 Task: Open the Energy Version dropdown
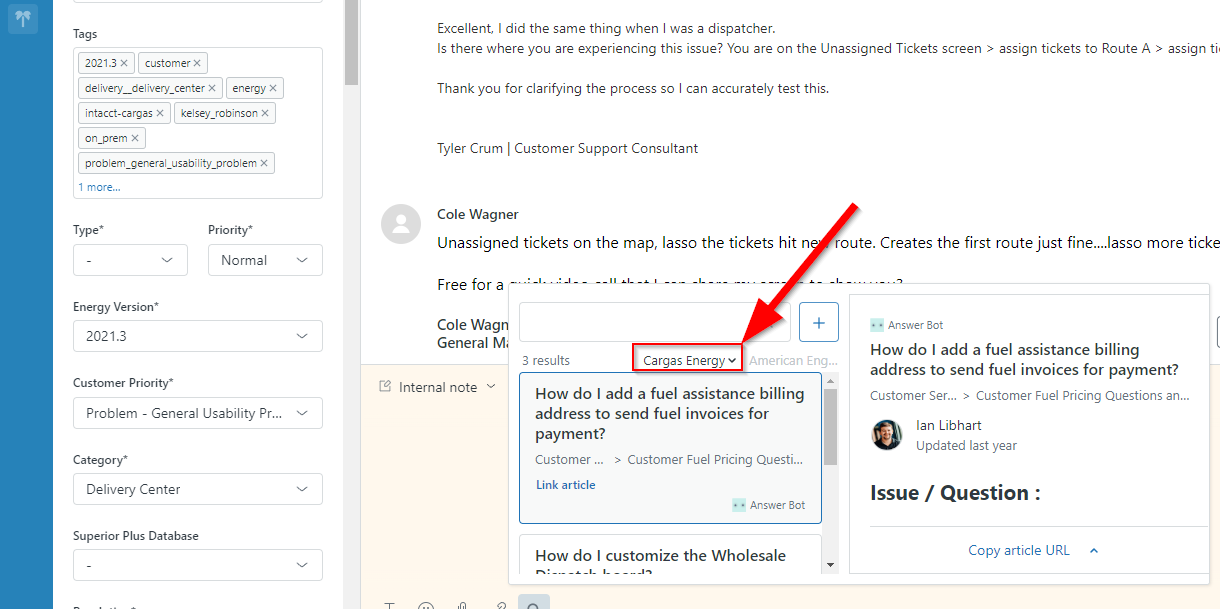click(x=198, y=336)
